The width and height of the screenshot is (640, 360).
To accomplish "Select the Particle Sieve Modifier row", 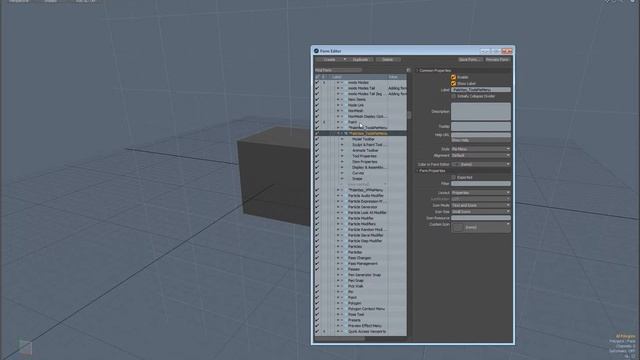I will pos(360,236).
